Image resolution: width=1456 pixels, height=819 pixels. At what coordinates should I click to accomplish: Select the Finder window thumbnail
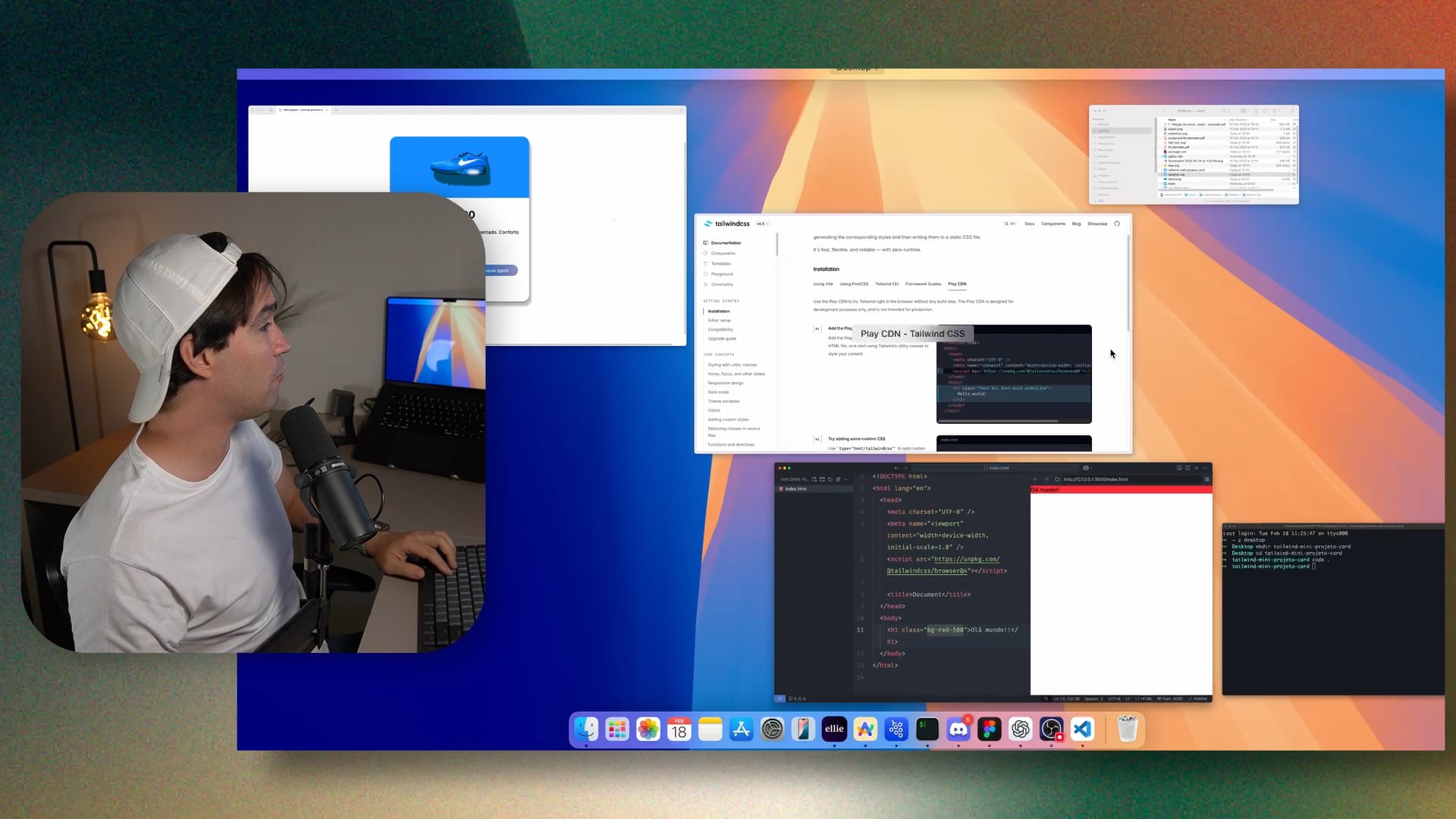tap(1194, 155)
